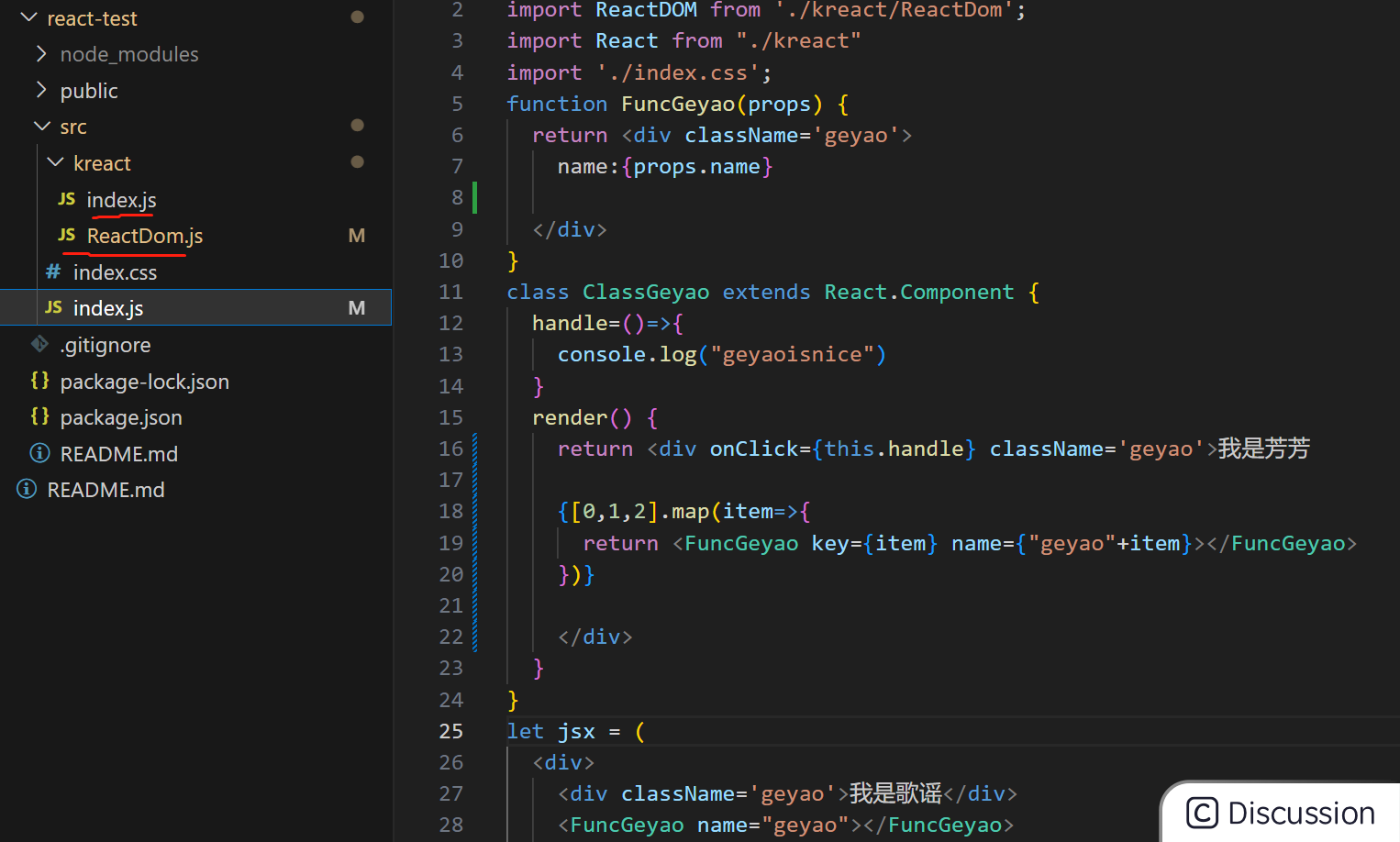Click the Discussion button
Screen dimensions: 1400x842
(1279, 813)
